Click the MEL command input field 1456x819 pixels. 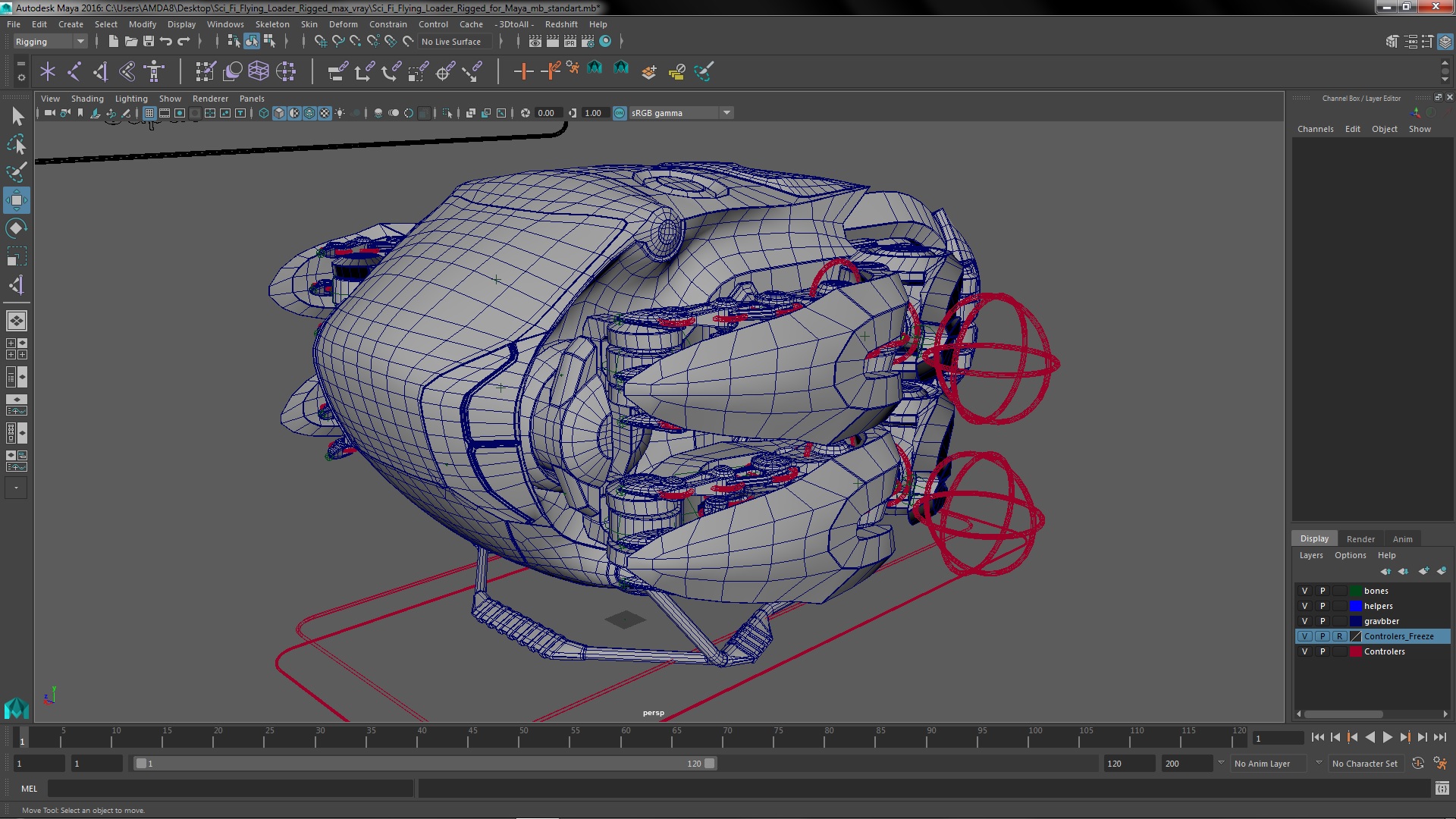pyautogui.click(x=231, y=789)
